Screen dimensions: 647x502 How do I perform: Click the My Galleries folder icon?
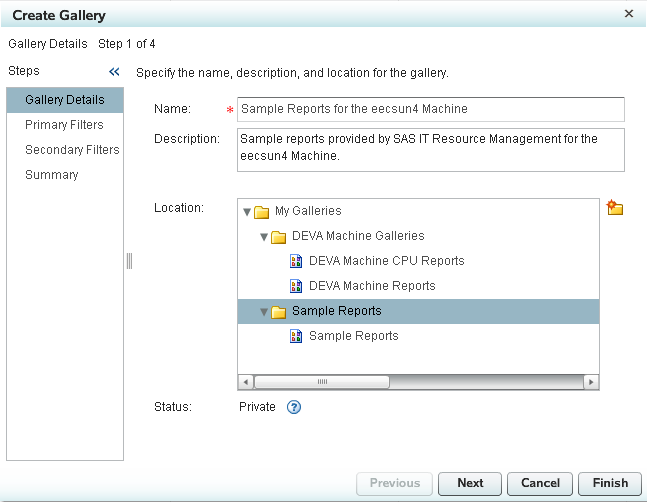click(x=262, y=211)
